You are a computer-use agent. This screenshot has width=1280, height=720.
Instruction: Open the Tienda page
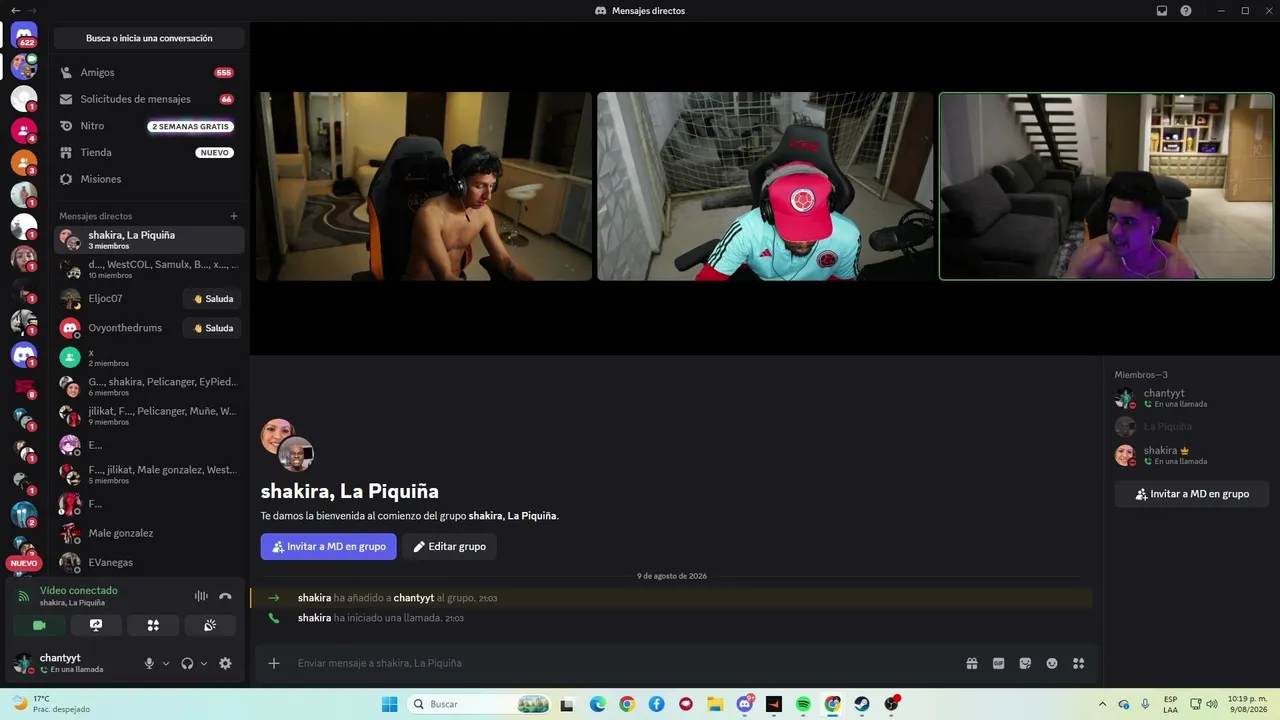pos(149,152)
